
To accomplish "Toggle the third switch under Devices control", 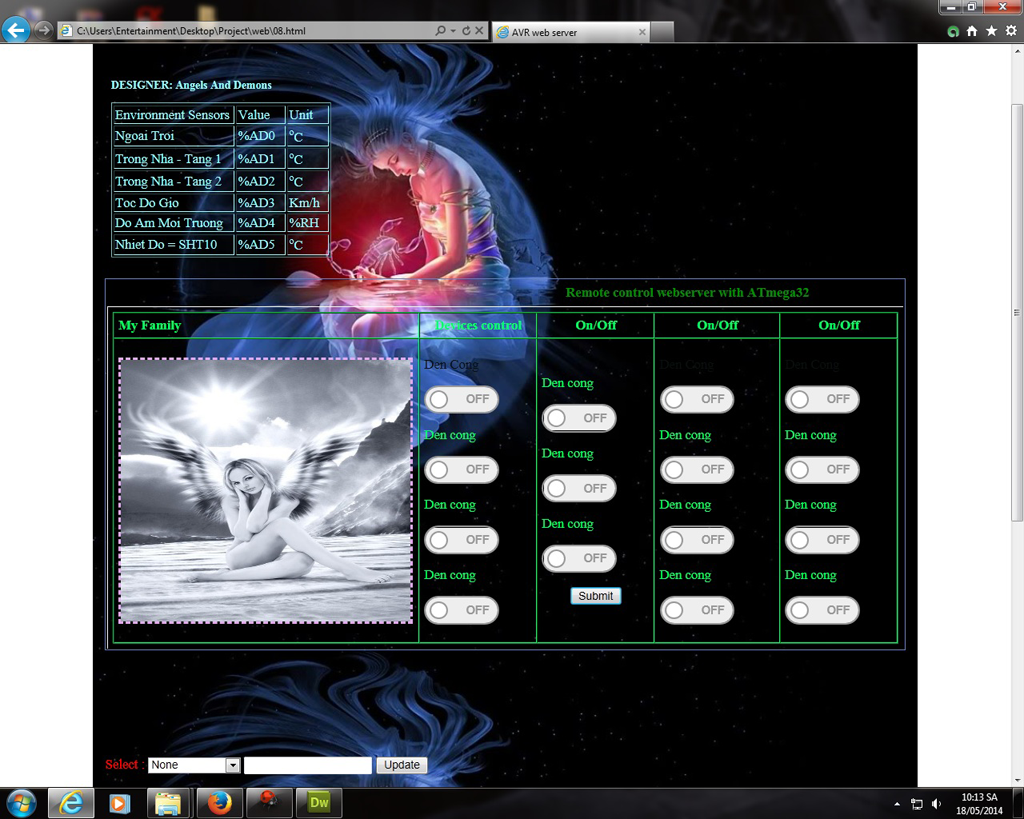I will coord(461,539).
